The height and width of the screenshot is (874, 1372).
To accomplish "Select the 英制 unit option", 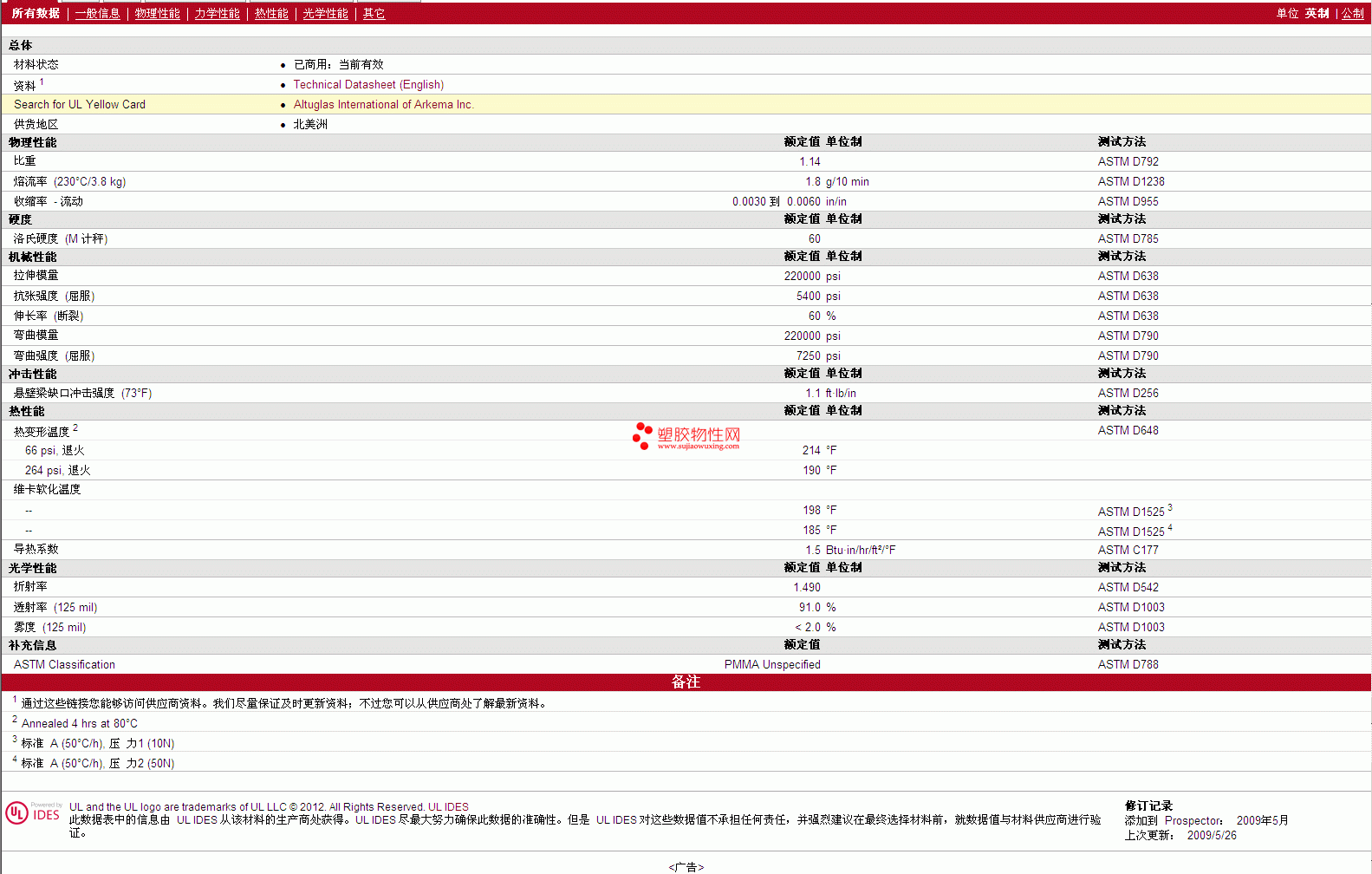I will pos(1317,14).
